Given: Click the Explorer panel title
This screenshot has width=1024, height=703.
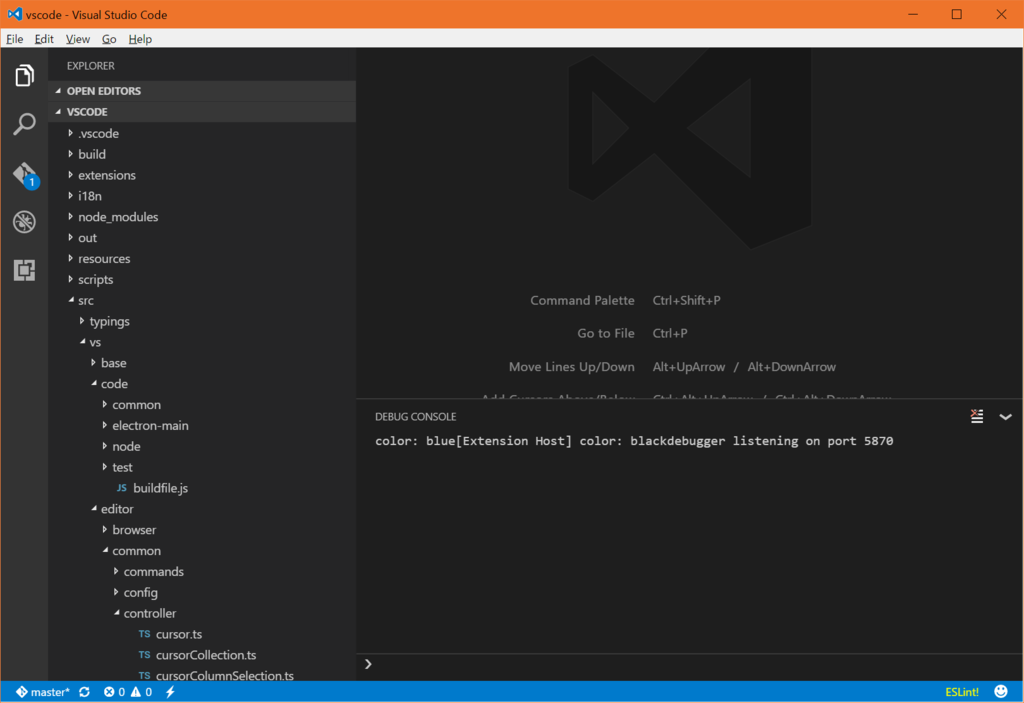Looking at the screenshot, I should pos(90,66).
